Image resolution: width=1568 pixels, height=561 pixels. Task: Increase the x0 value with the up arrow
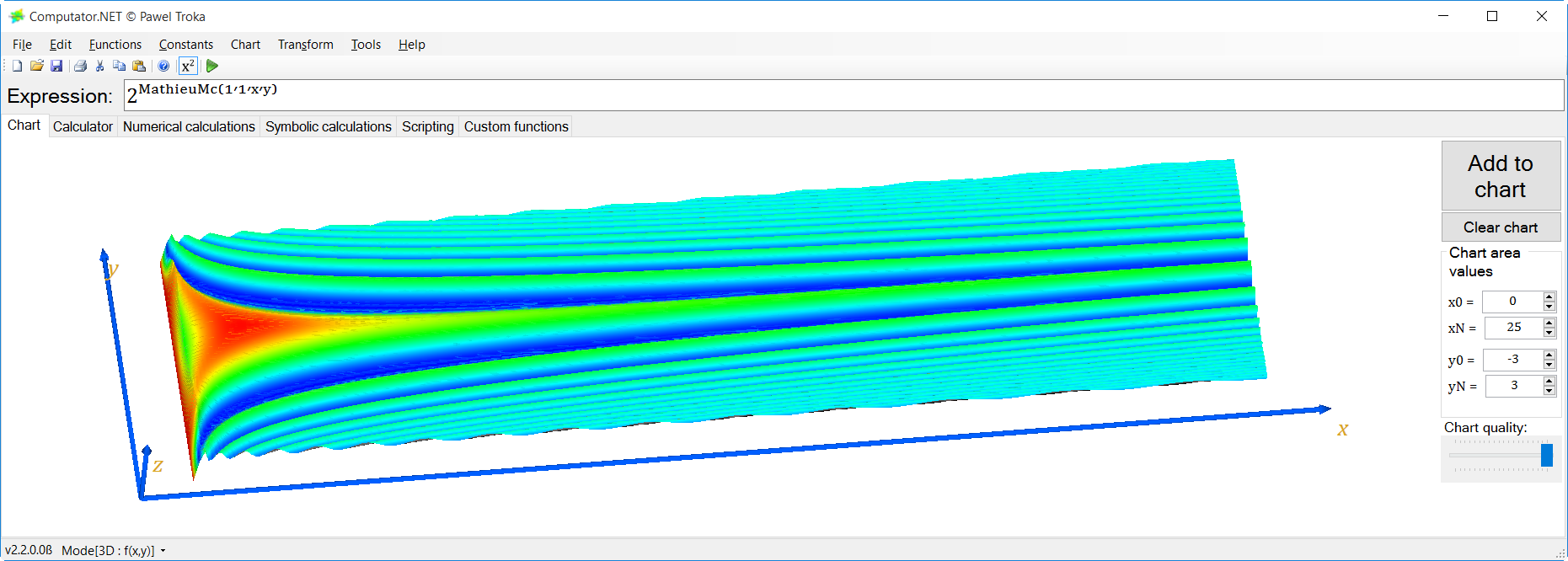tap(1549, 297)
